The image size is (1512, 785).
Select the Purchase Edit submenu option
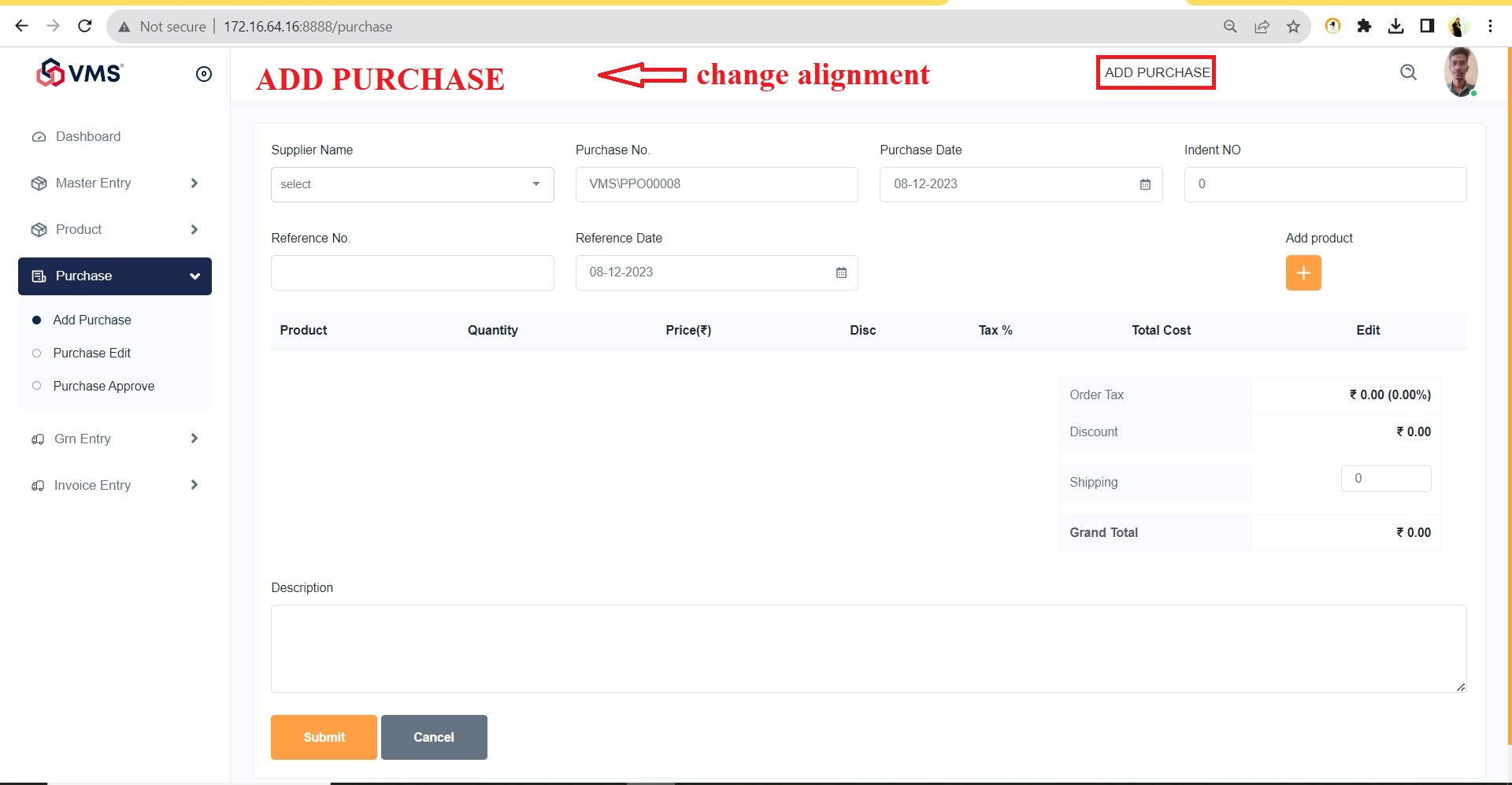tap(91, 353)
